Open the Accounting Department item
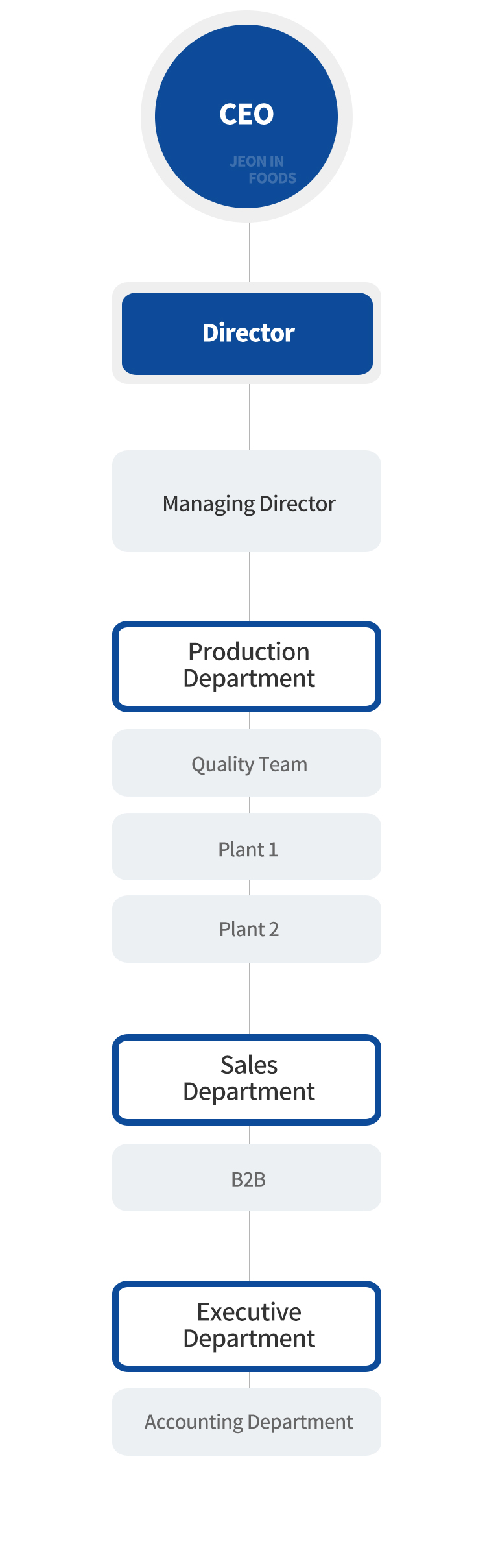The height and width of the screenshot is (1568, 498). tap(246, 1422)
